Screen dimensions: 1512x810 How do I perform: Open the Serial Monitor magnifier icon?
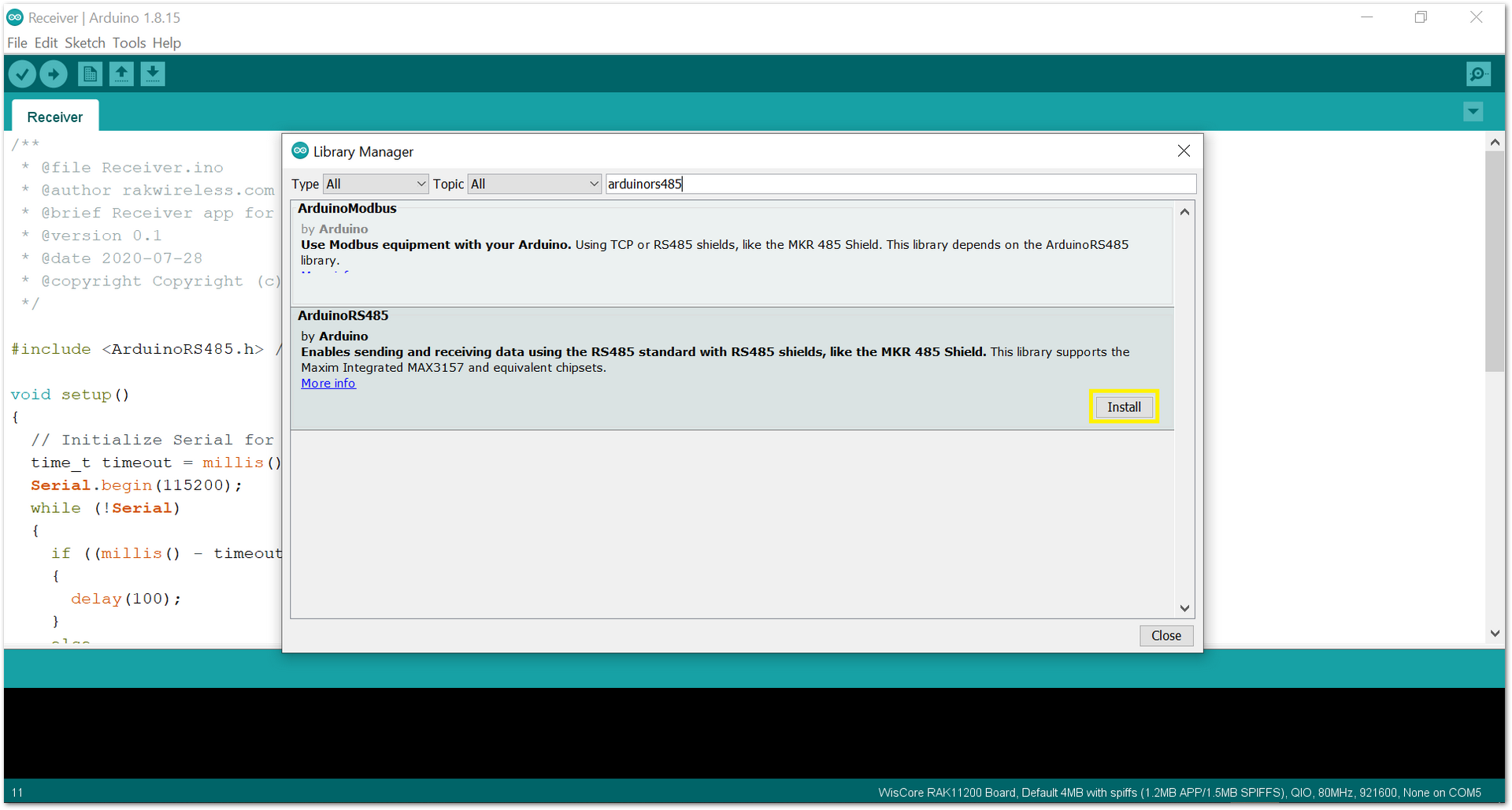pyautogui.click(x=1478, y=74)
